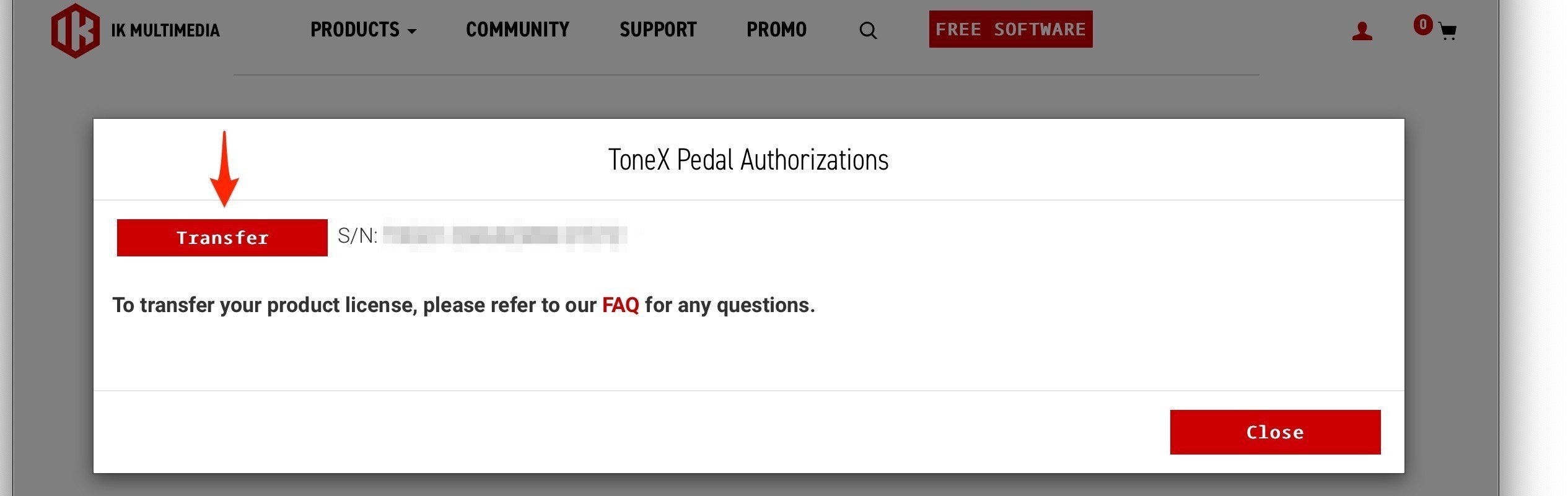Go to the COMMUNITY section
This screenshot has width=1568, height=496.
(517, 30)
